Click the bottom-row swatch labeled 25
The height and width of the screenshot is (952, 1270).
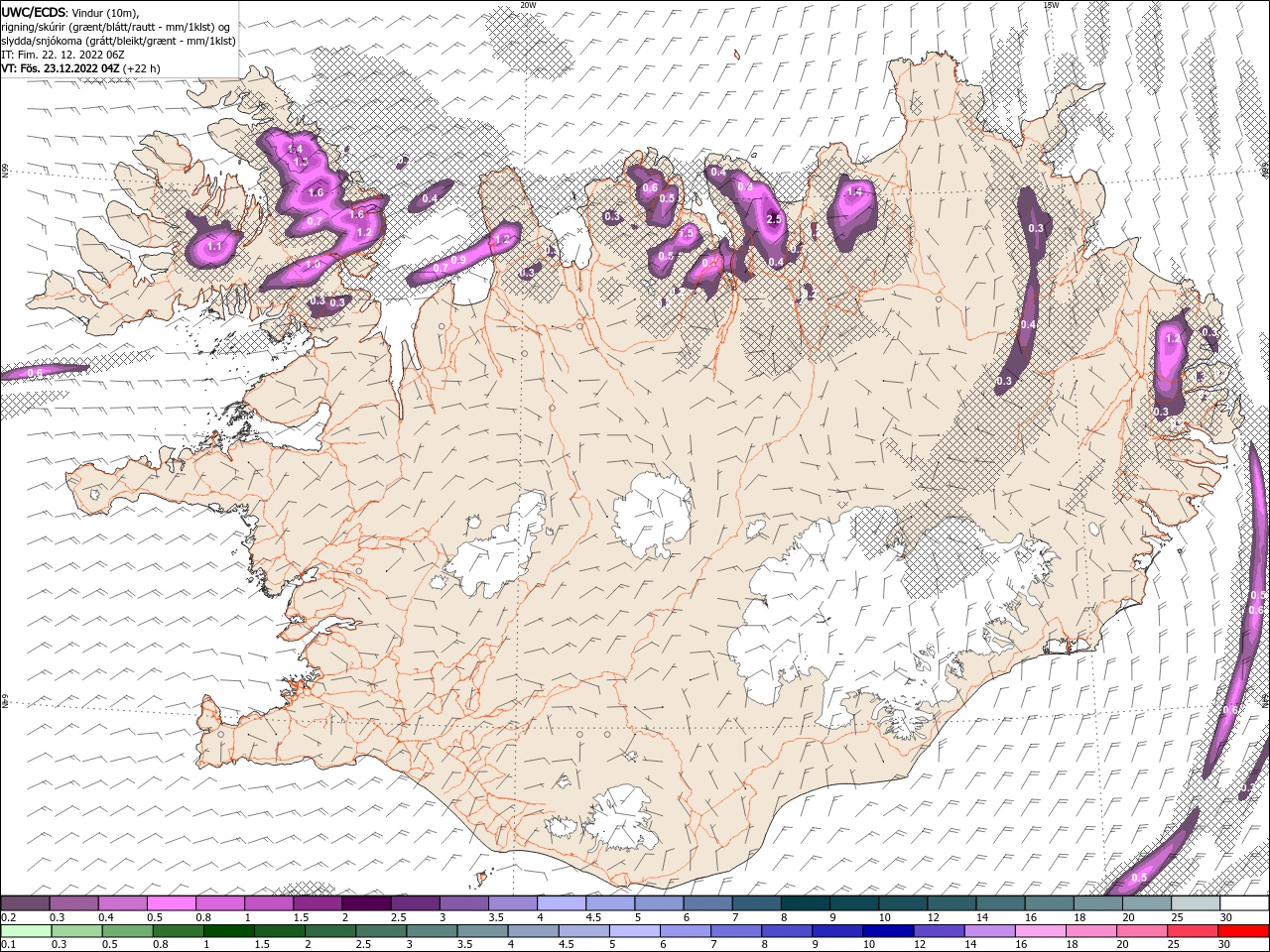pyautogui.click(x=1194, y=931)
